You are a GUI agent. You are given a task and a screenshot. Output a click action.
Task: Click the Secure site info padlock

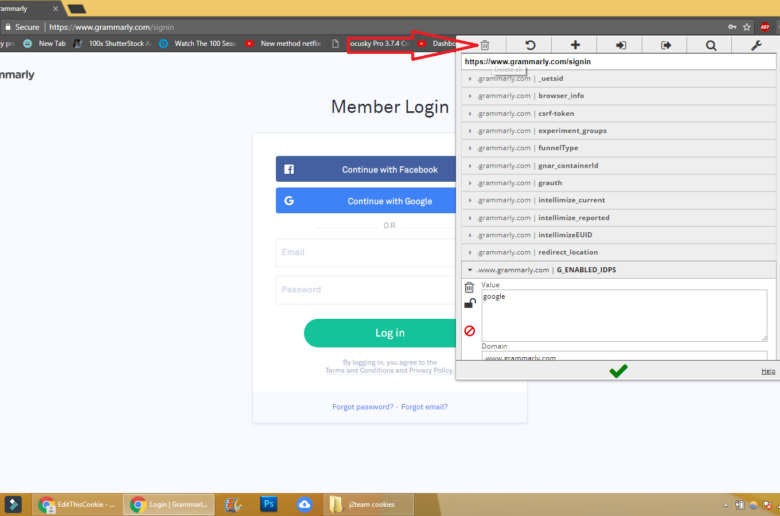(x=7, y=27)
